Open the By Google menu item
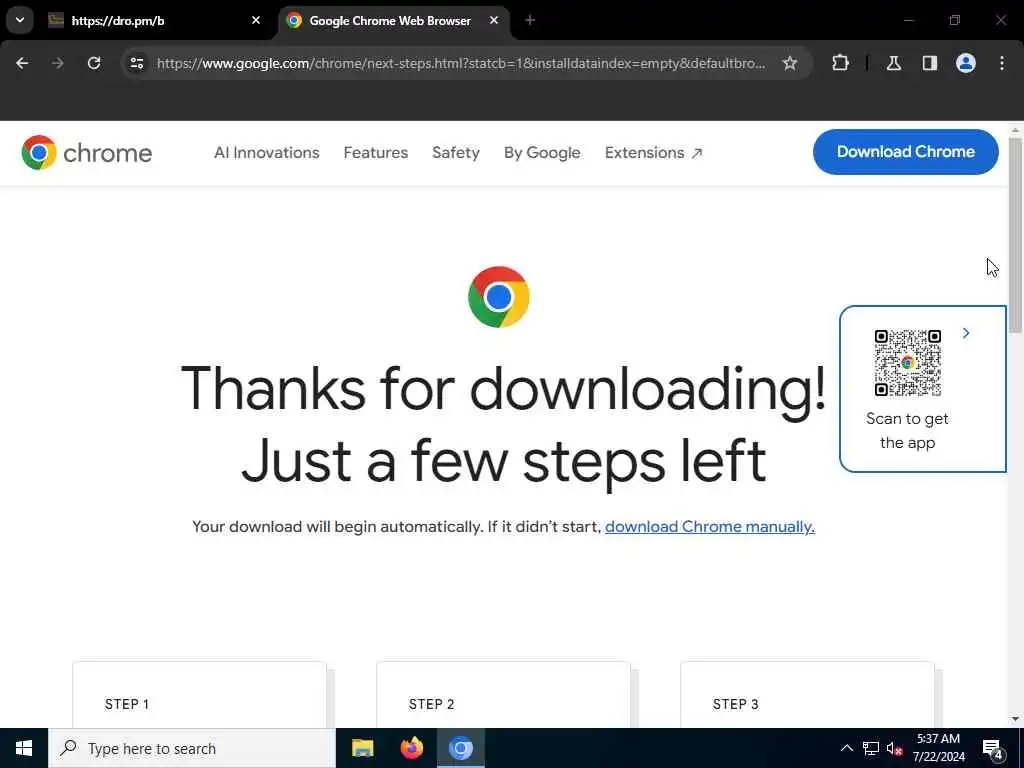Viewport: 1024px width, 768px height. coord(542,153)
